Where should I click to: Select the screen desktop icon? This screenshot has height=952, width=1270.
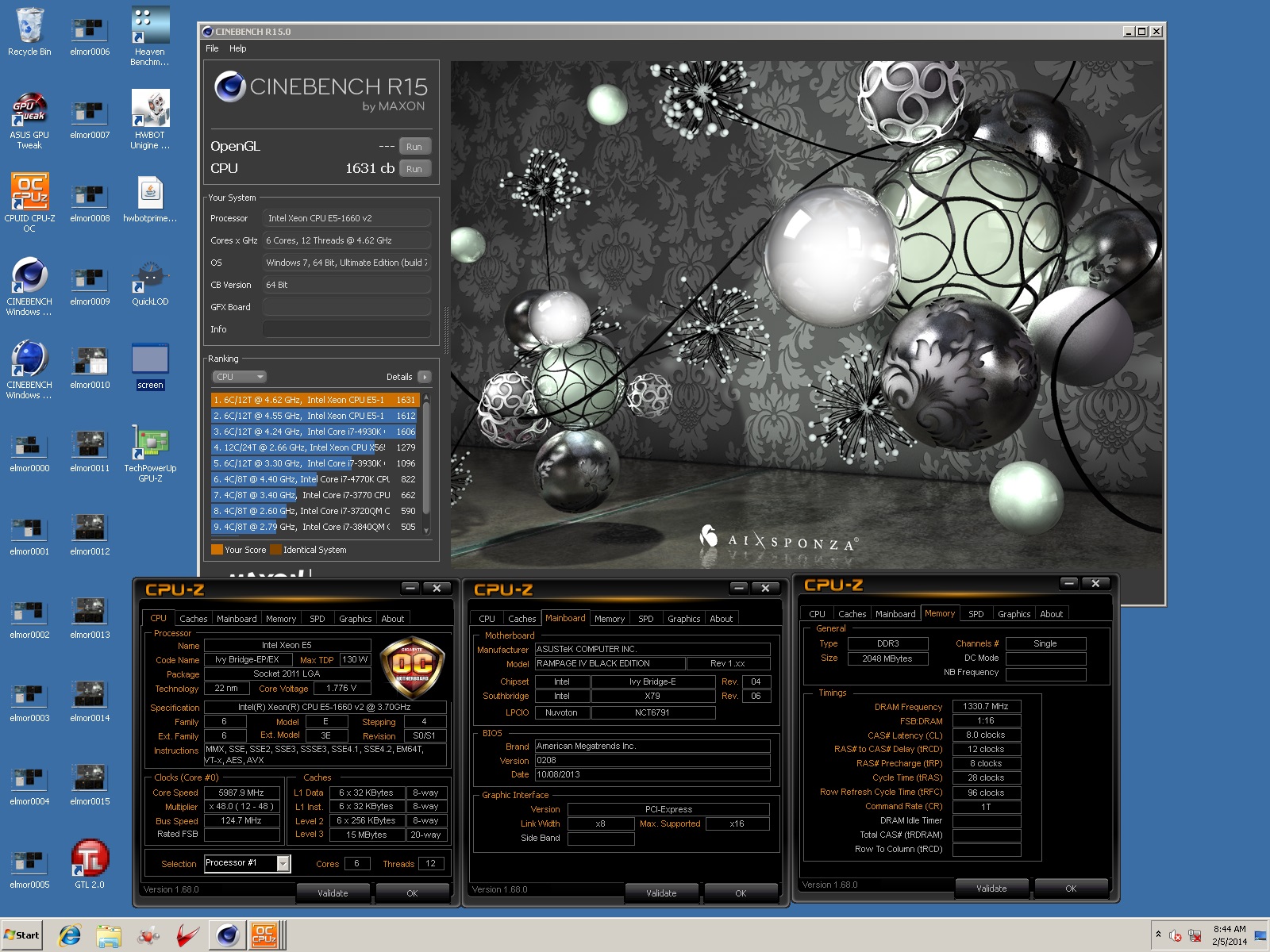pyautogui.click(x=150, y=367)
